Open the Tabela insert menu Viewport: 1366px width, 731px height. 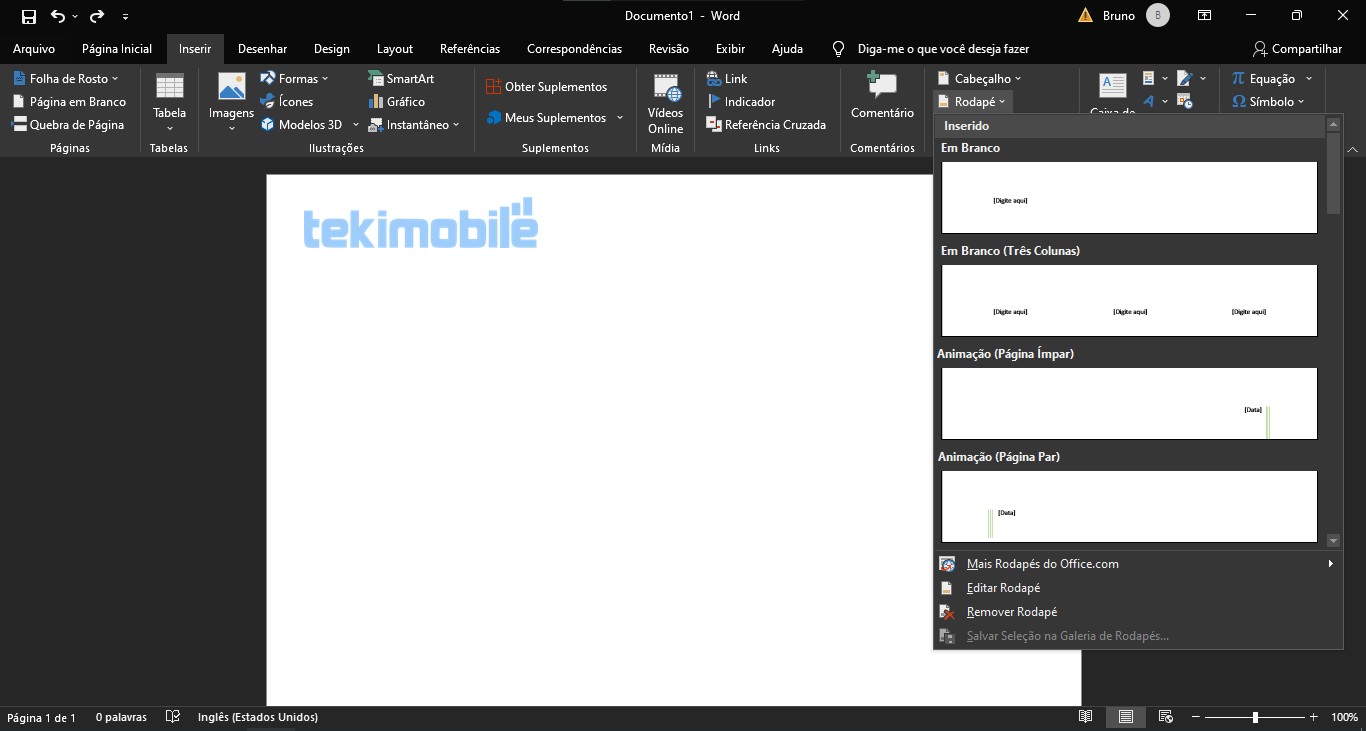click(x=170, y=102)
